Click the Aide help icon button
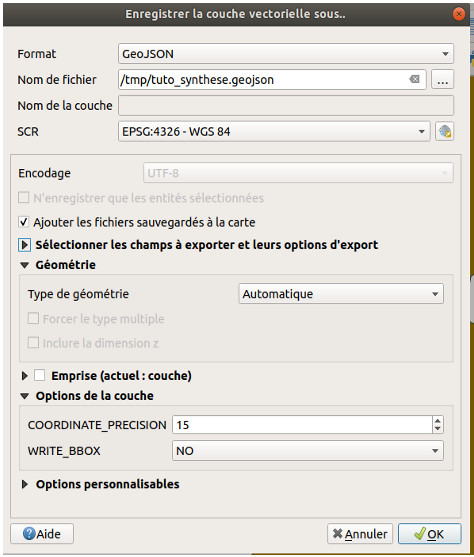474x557 pixels. [x=42, y=534]
